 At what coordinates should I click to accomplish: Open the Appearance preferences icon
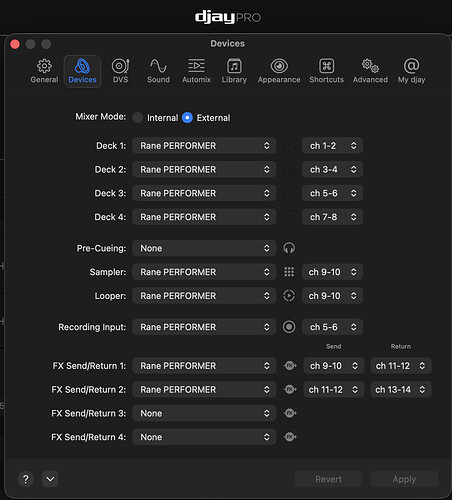[279, 66]
